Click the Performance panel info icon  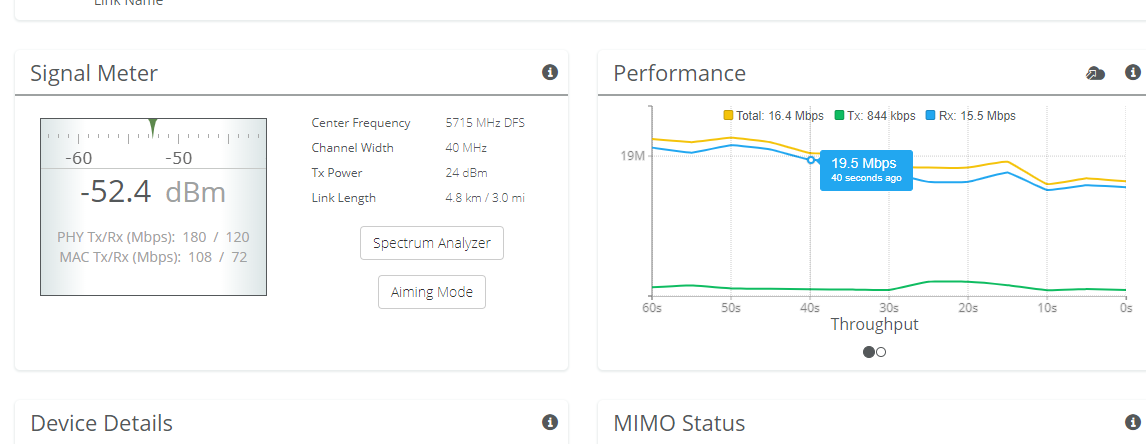(x=1132, y=72)
